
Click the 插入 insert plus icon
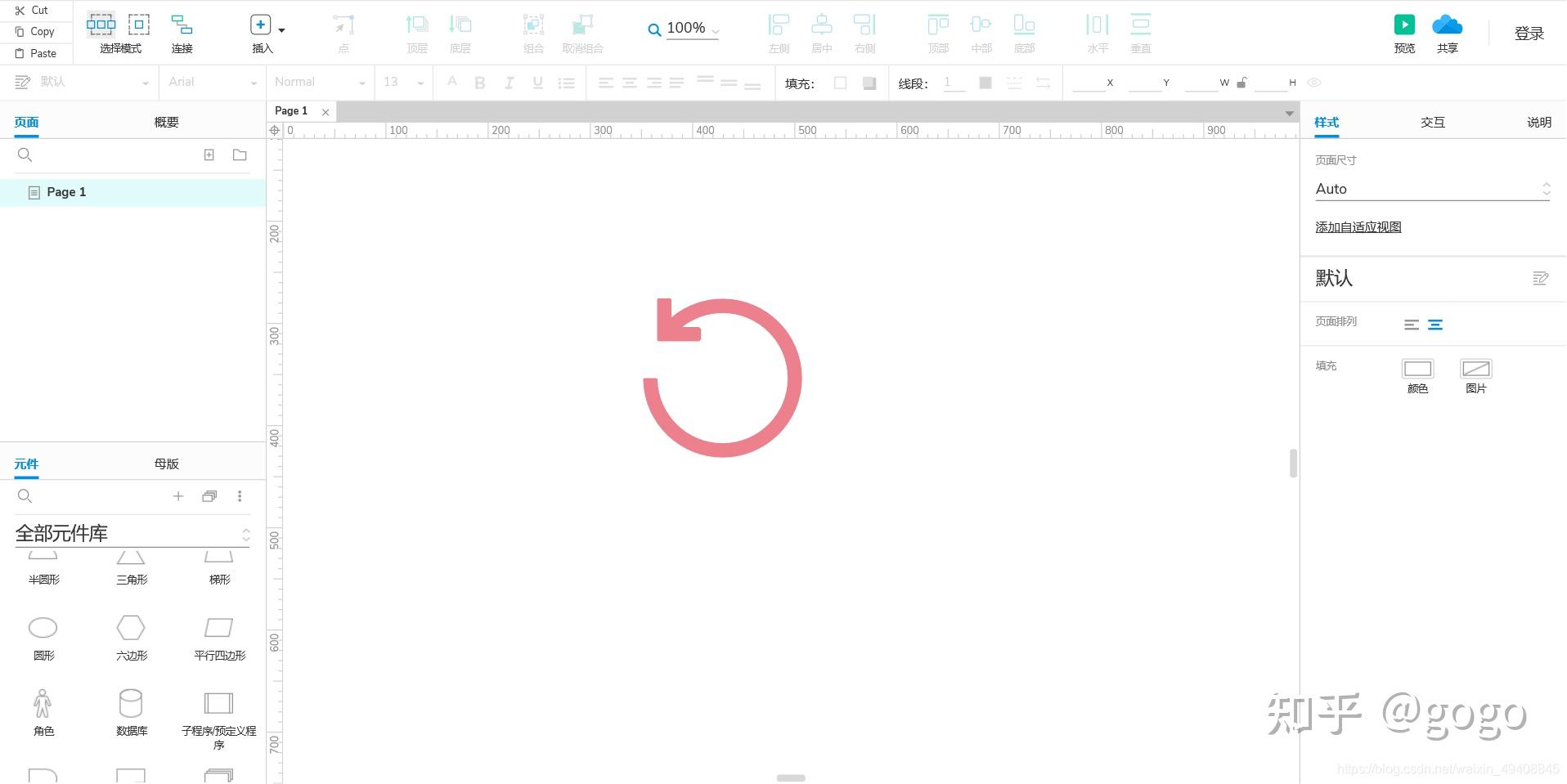pyautogui.click(x=260, y=25)
